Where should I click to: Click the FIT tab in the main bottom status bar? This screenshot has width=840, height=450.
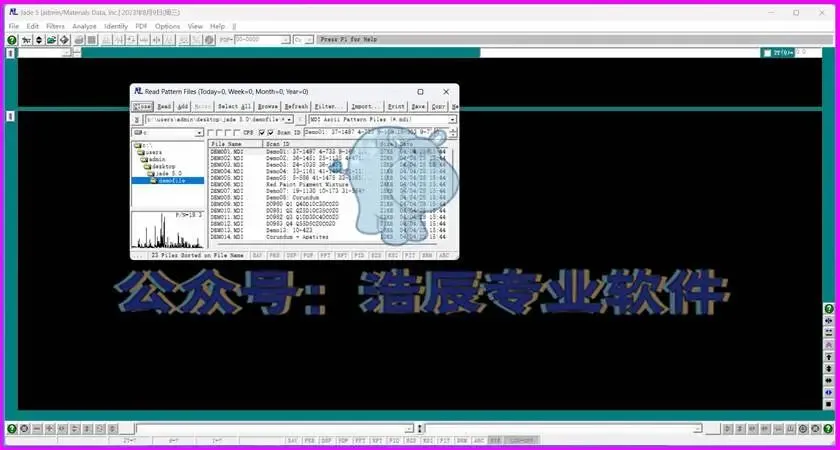tap(444, 440)
